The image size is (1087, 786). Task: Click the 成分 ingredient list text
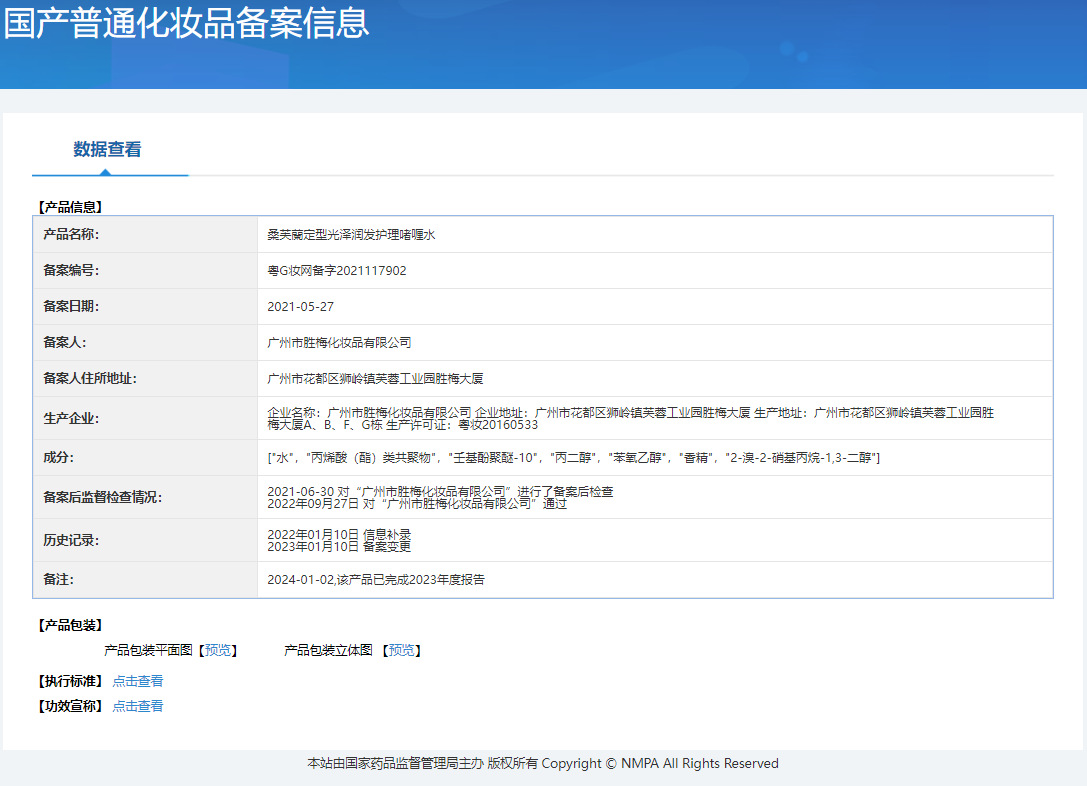pyautogui.click(x=573, y=458)
